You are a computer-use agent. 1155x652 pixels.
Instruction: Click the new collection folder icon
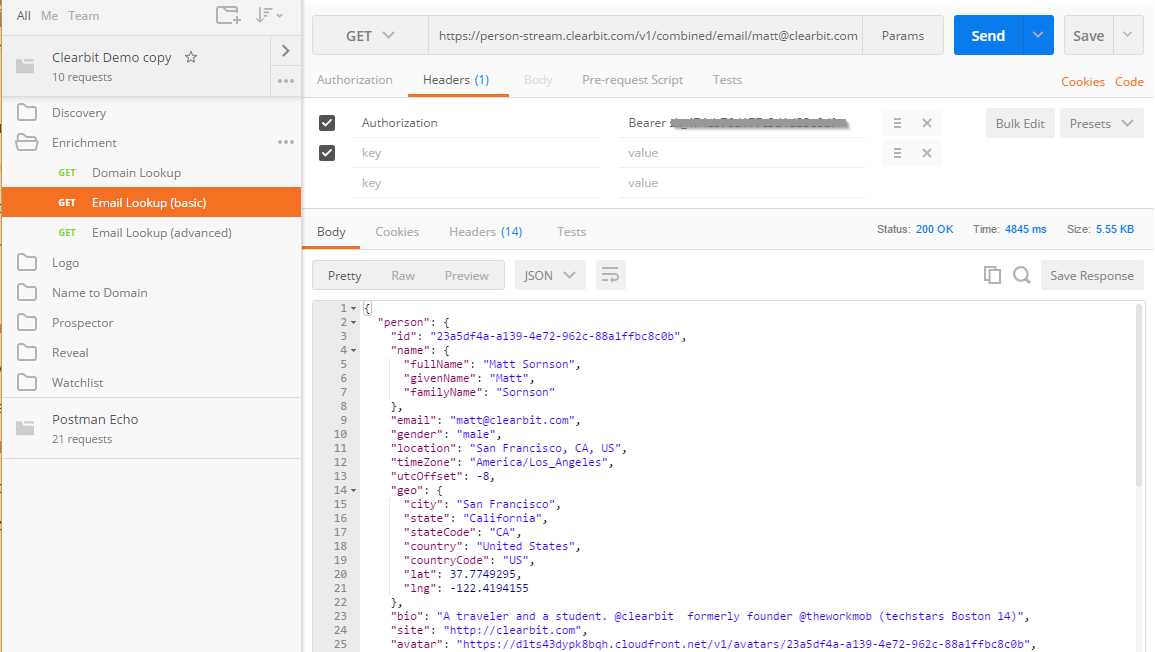[228, 15]
